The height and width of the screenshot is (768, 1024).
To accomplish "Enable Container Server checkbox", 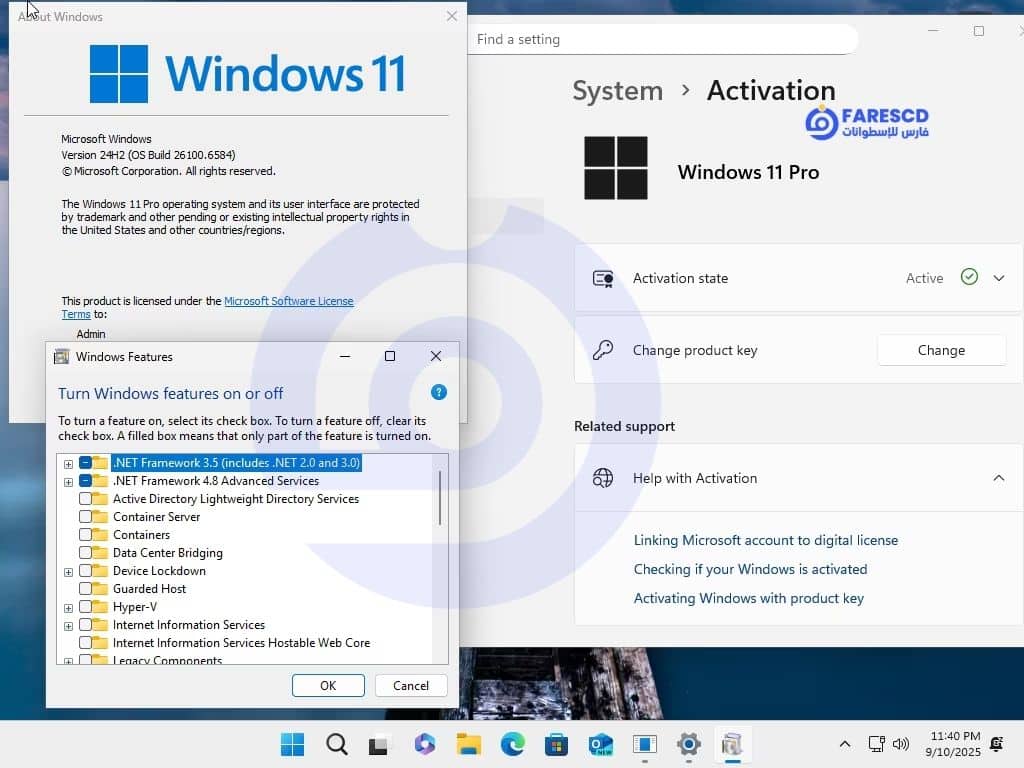I will [86, 517].
